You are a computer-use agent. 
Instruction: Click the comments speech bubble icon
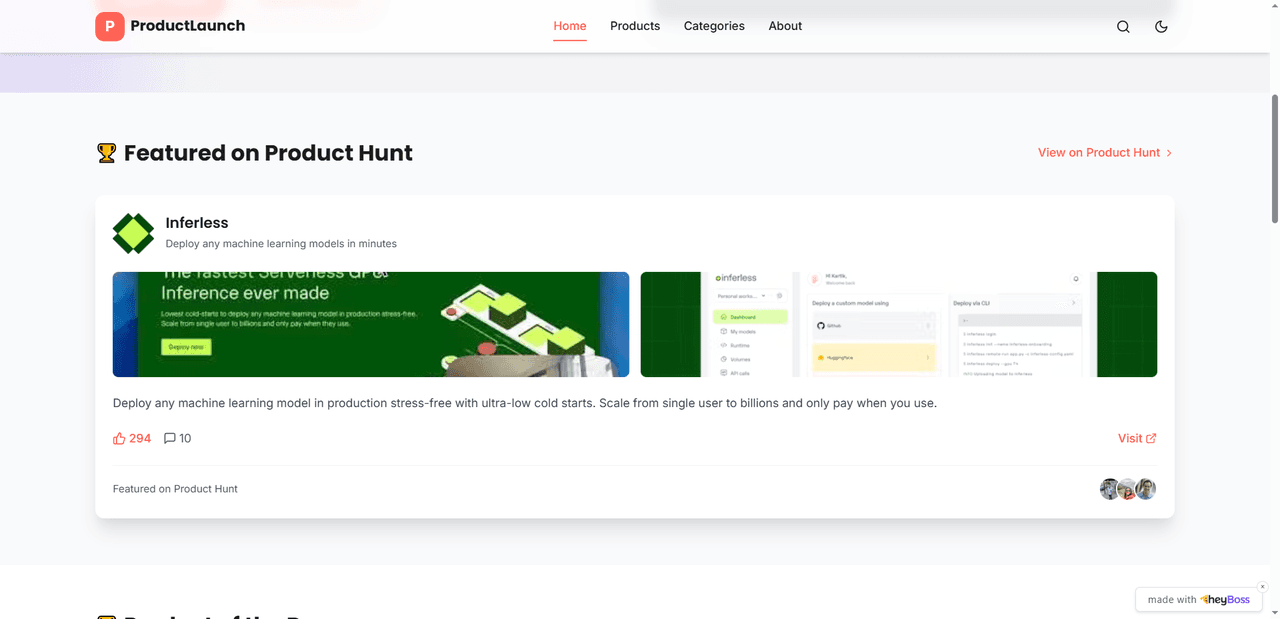(170, 438)
